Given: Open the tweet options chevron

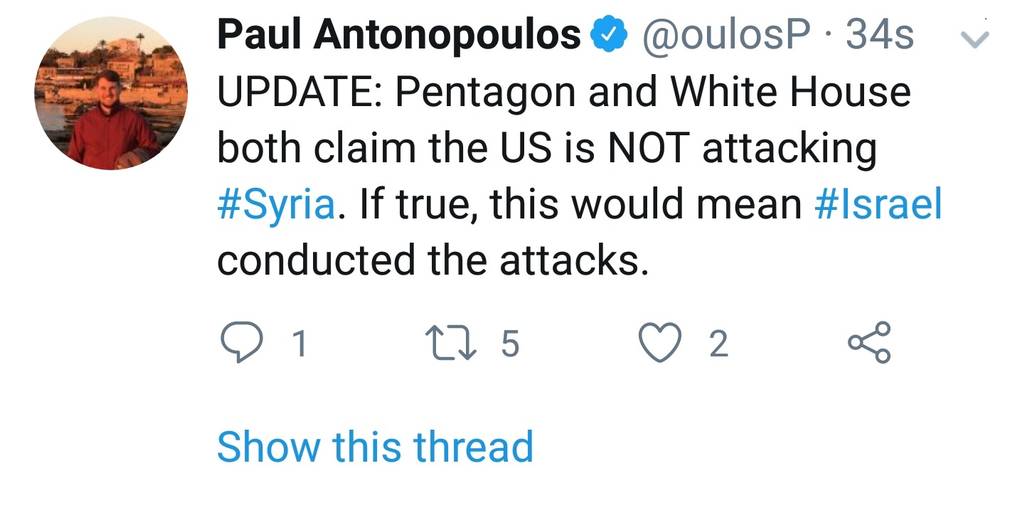Looking at the screenshot, I should tap(974, 40).
